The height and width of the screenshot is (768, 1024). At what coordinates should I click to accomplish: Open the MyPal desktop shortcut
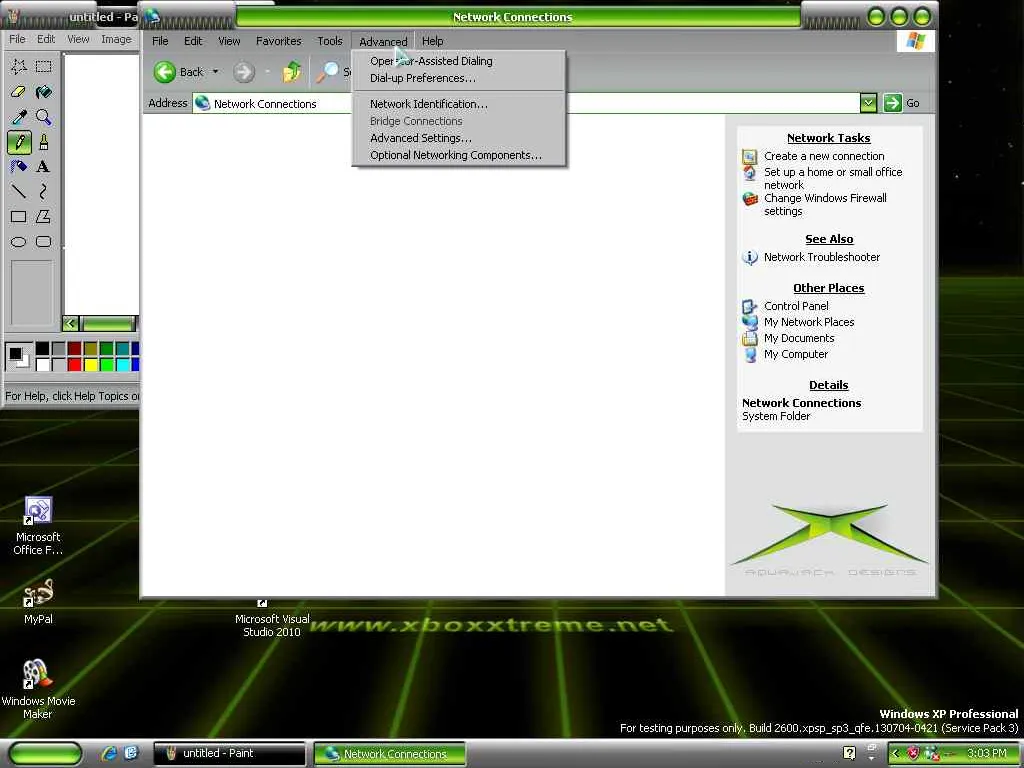click(38, 601)
